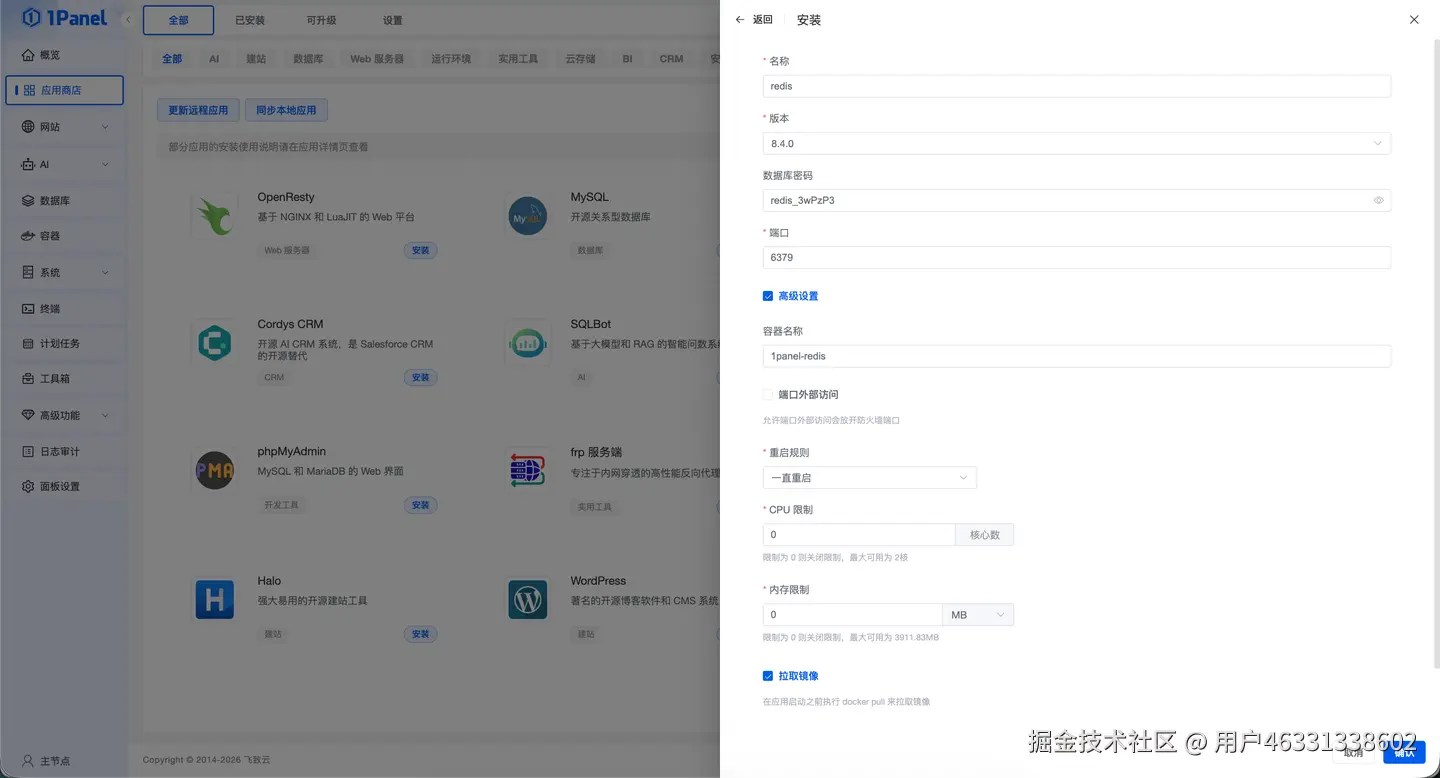Uncheck the 高级设置 checkbox
1440x778 pixels.
click(x=768, y=296)
